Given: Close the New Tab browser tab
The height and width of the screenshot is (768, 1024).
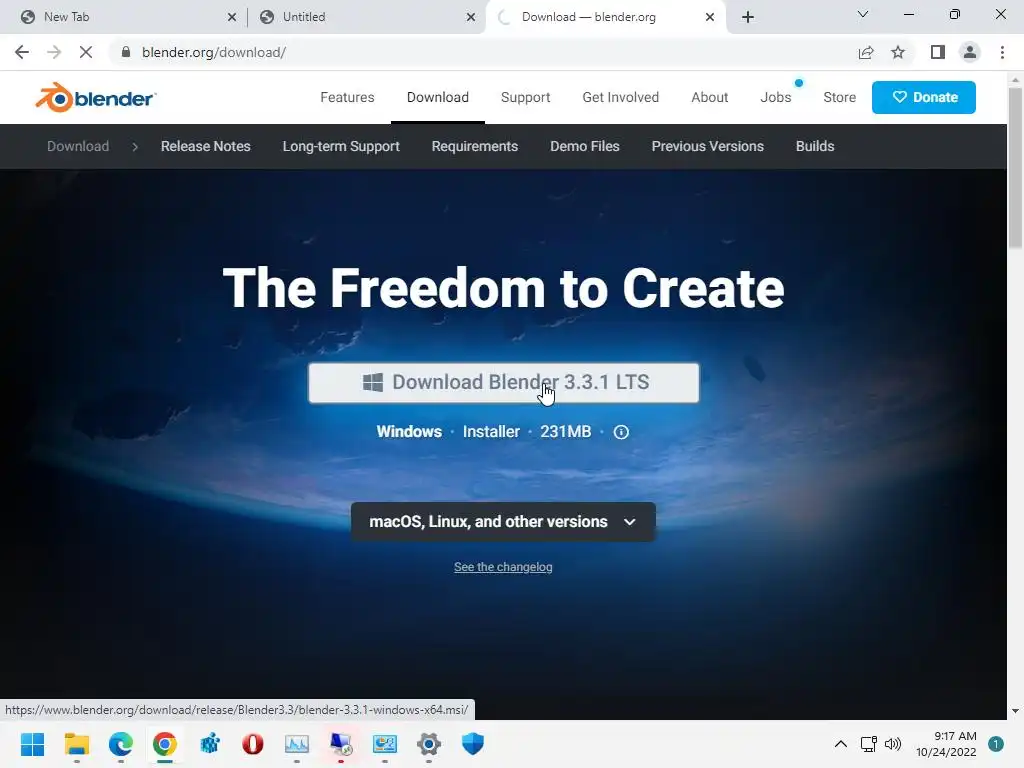Looking at the screenshot, I should [232, 17].
